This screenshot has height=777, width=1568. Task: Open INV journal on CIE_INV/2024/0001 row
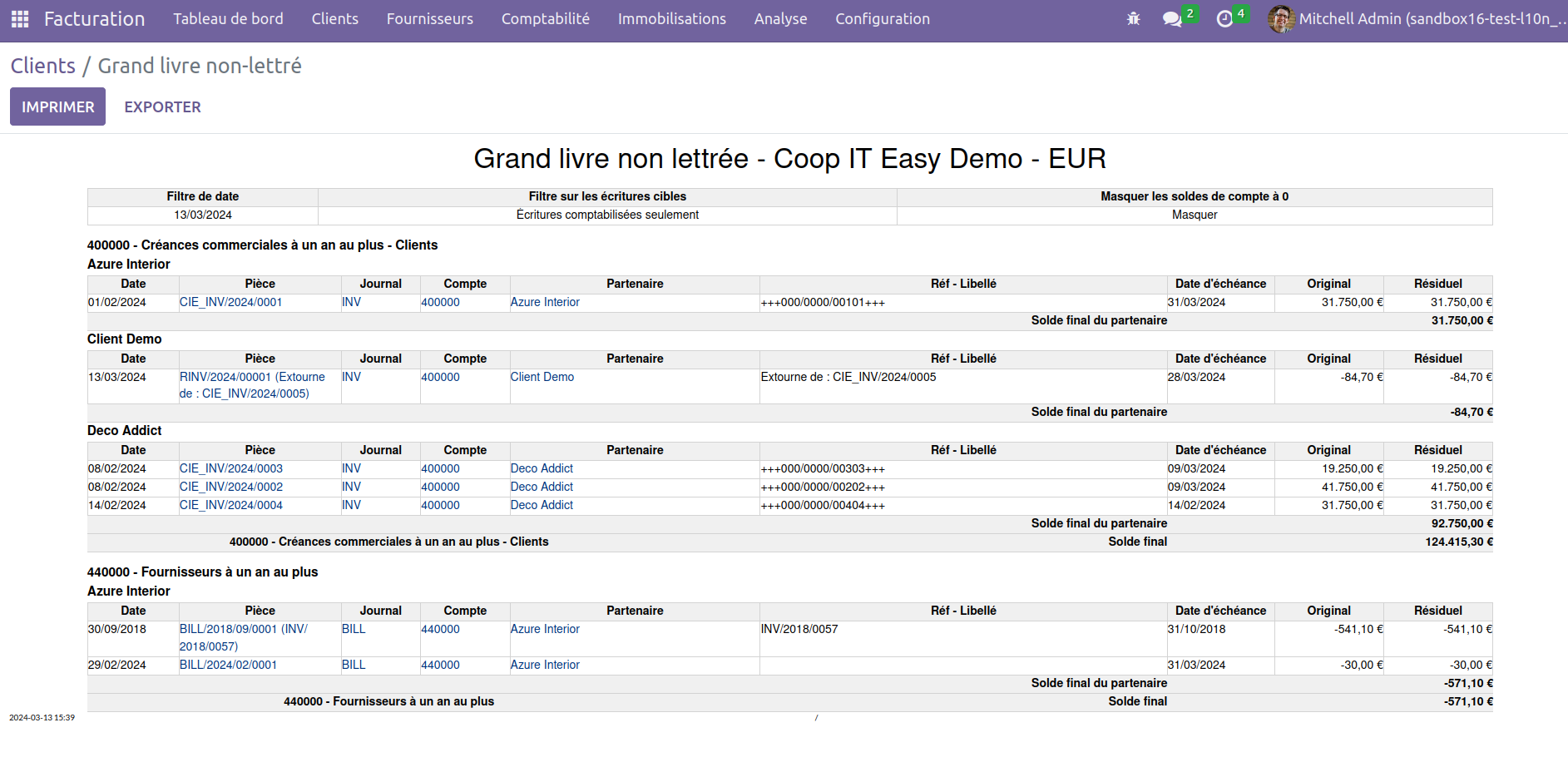point(352,302)
